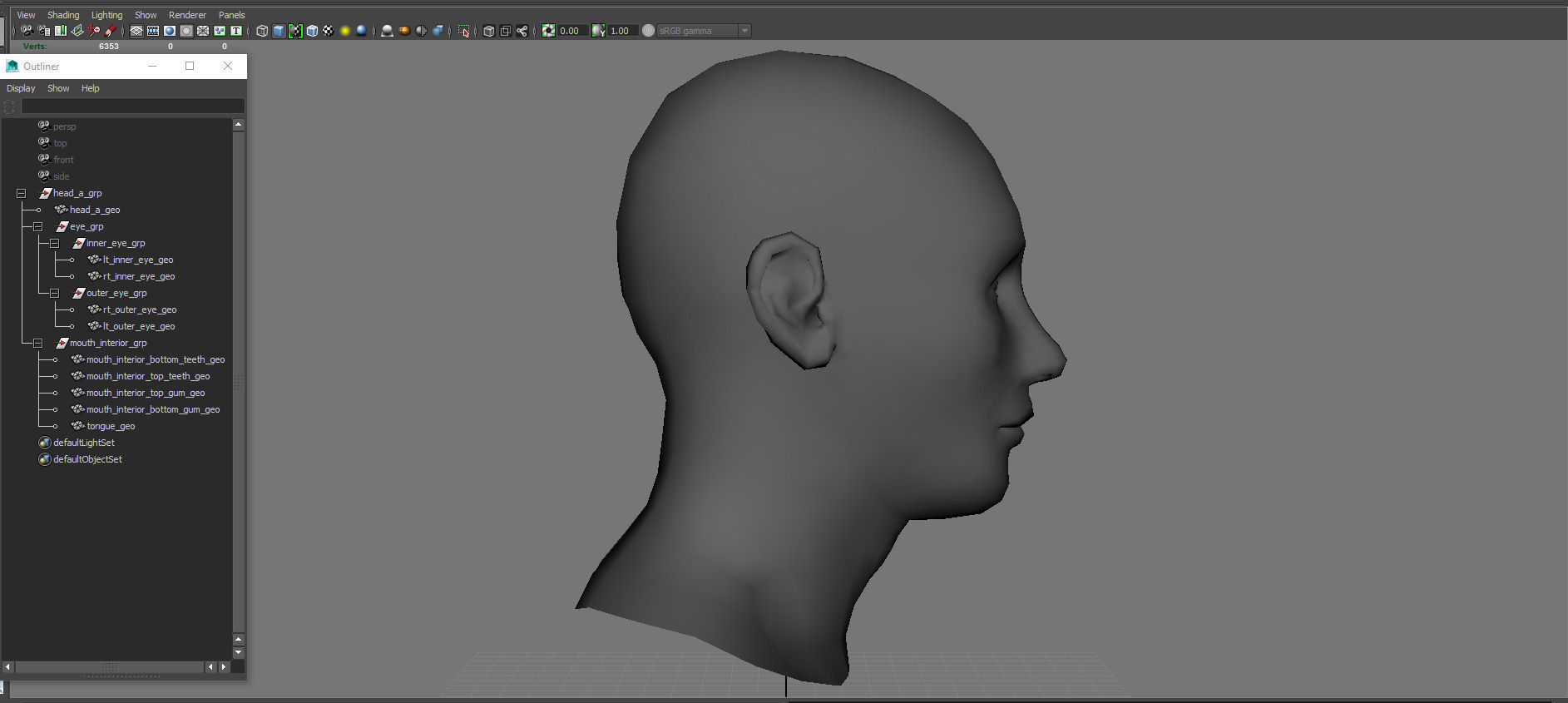The height and width of the screenshot is (703, 1568).
Task: Click Outliner horizontal scrollbar left arrow
Action: (8, 667)
